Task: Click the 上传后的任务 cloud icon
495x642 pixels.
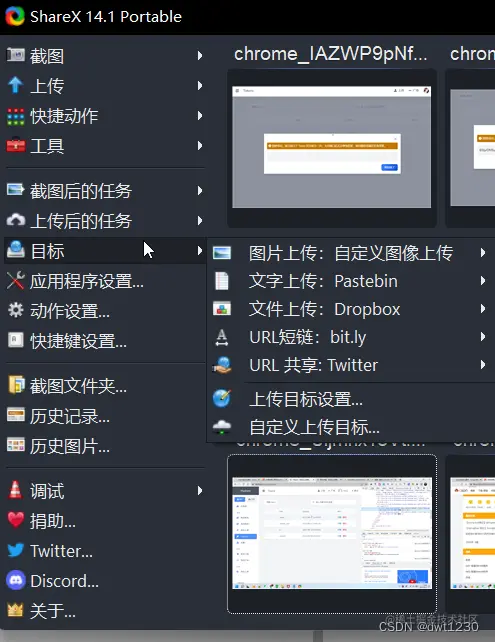Action: (16, 220)
